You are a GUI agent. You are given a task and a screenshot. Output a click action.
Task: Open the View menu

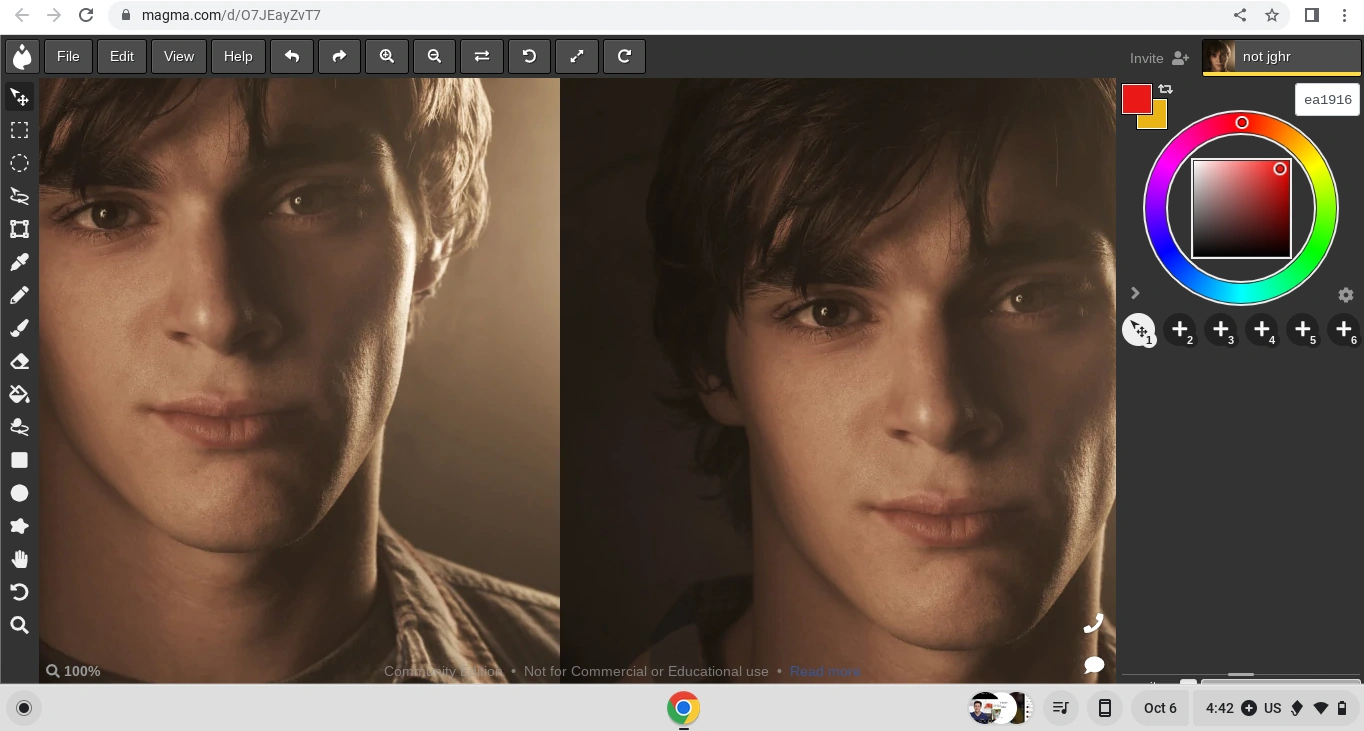click(x=179, y=57)
